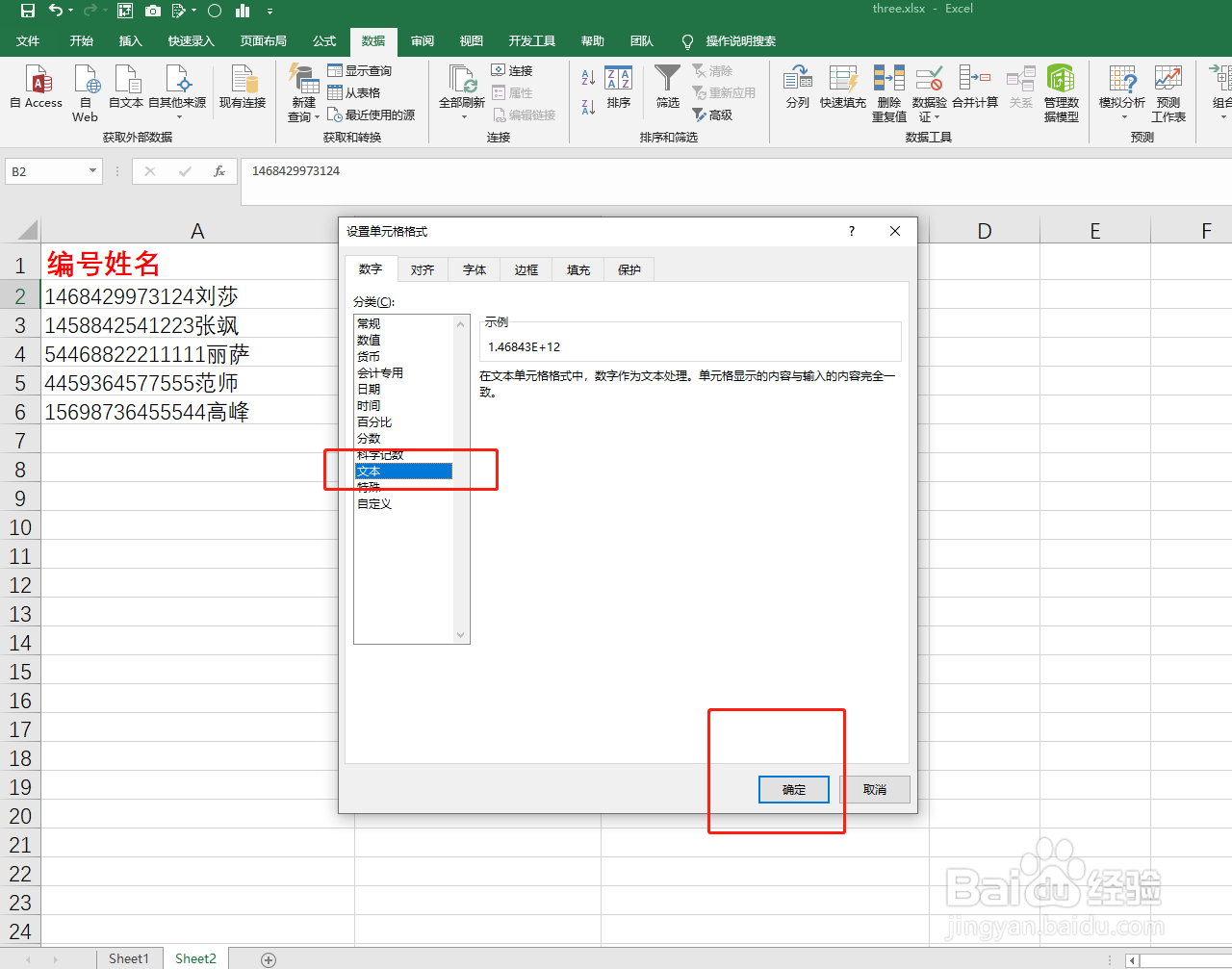Expand other sources (自其他来源) dropdown
The height and width of the screenshot is (969, 1232).
178,93
